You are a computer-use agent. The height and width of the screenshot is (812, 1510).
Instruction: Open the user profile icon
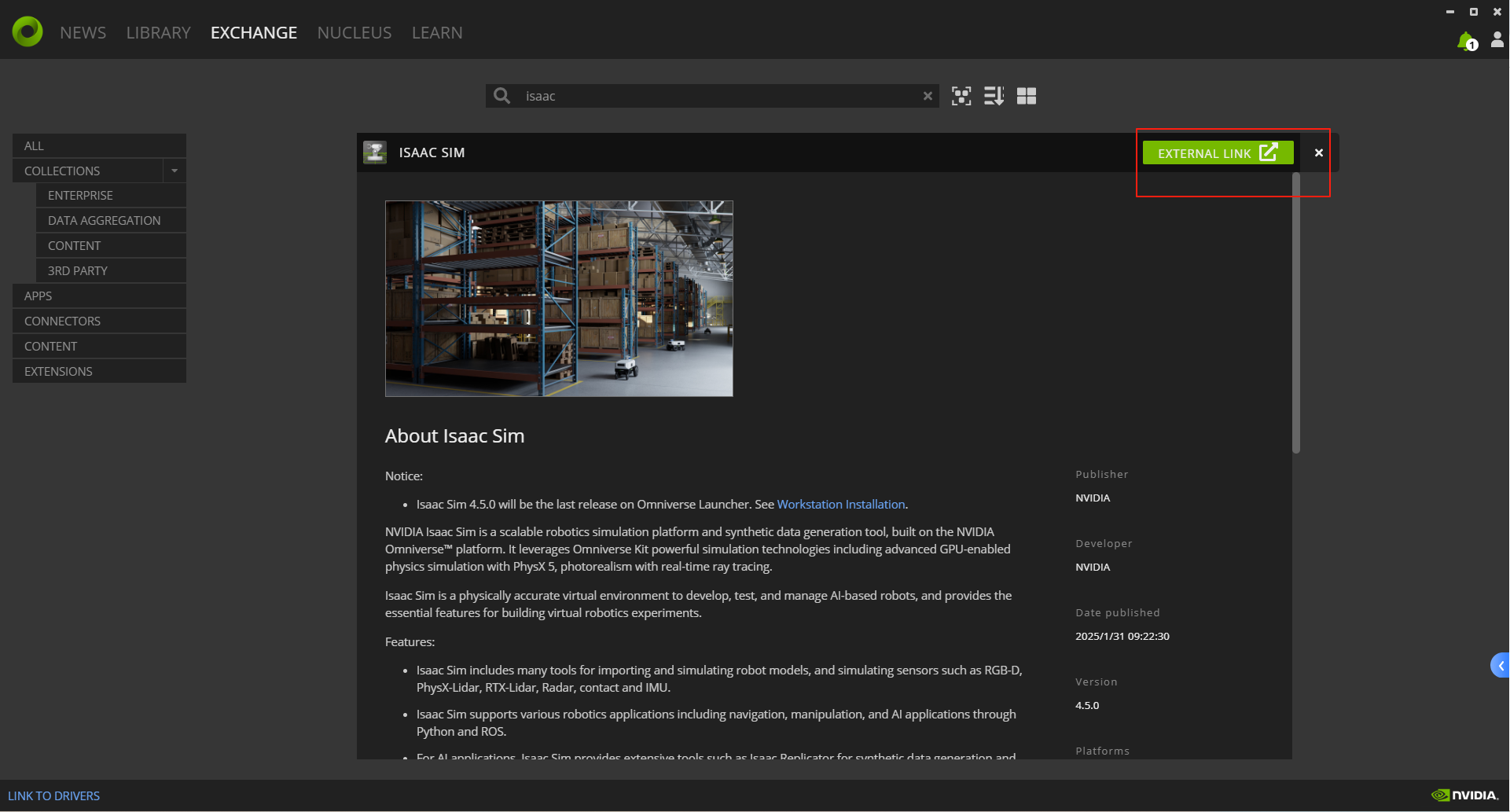1497,39
